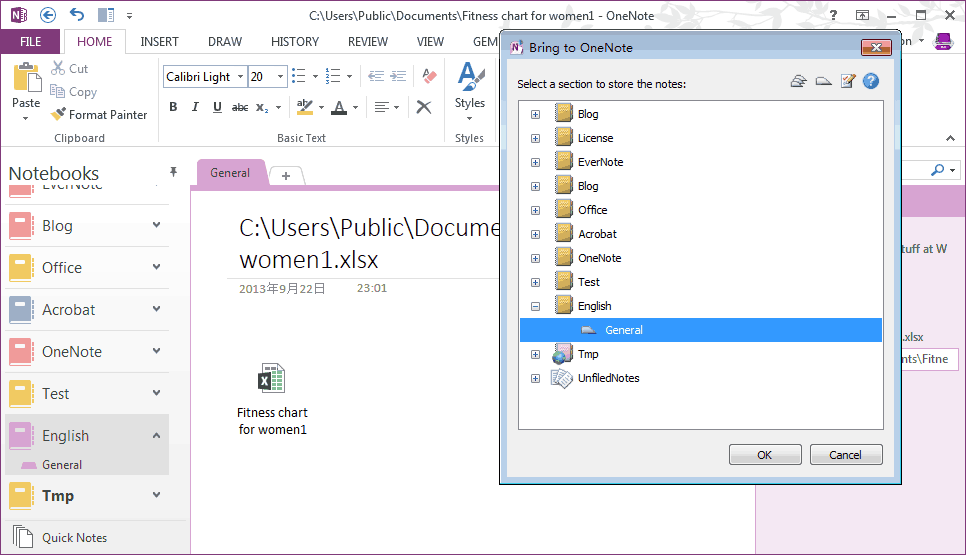Viewport: 966px width, 555px height.
Task: Switch to the INSERT tab
Action: [x=160, y=41]
